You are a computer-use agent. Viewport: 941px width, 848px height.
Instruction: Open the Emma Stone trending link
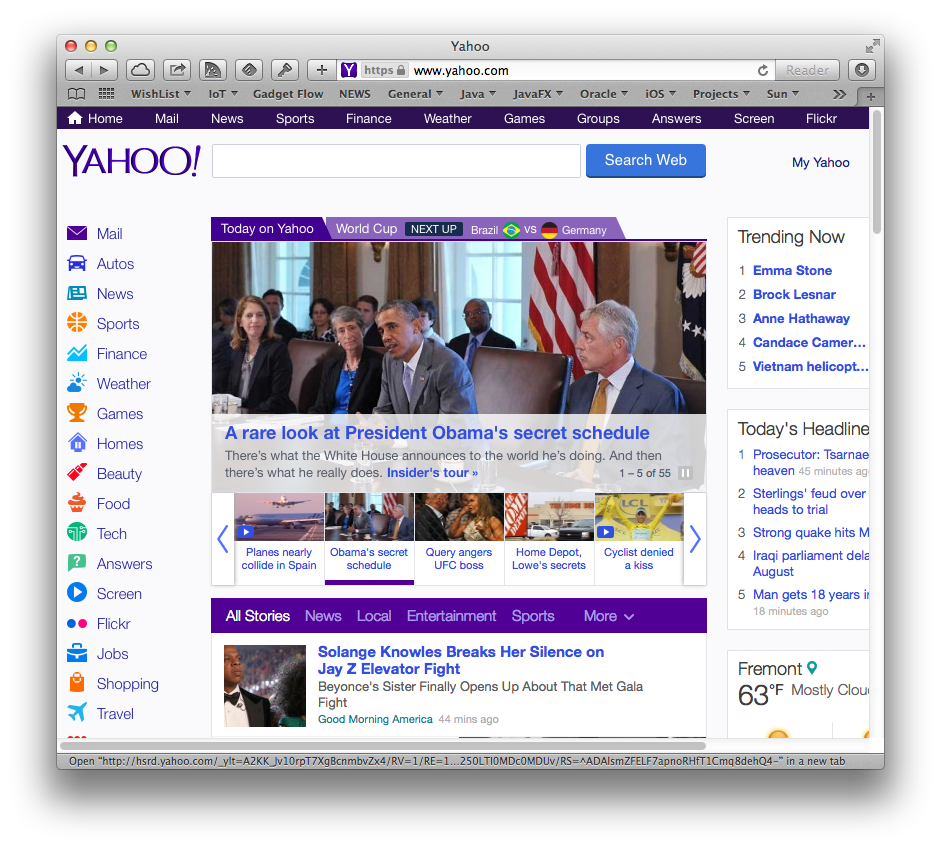[x=792, y=270]
